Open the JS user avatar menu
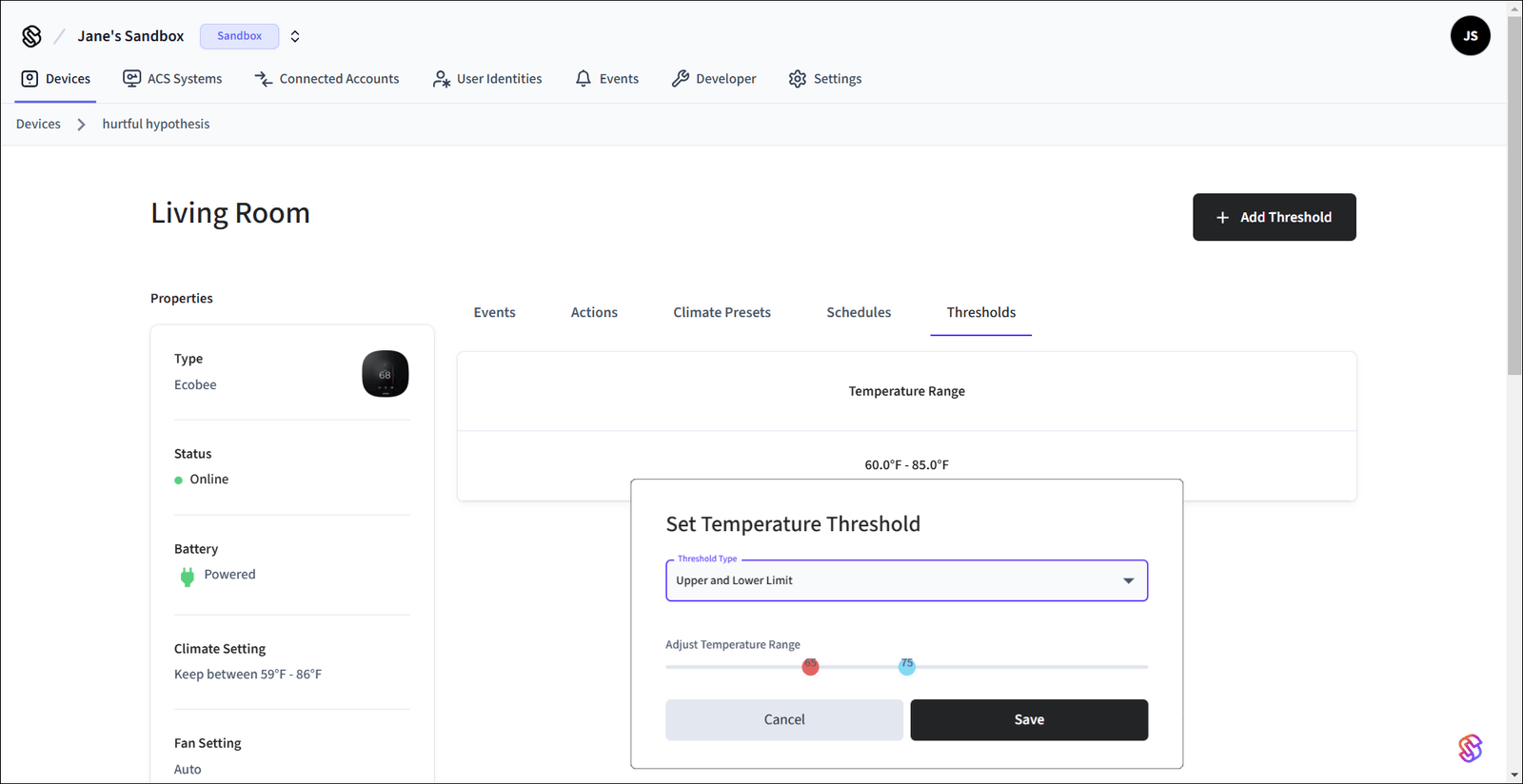1523x784 pixels. click(1470, 36)
